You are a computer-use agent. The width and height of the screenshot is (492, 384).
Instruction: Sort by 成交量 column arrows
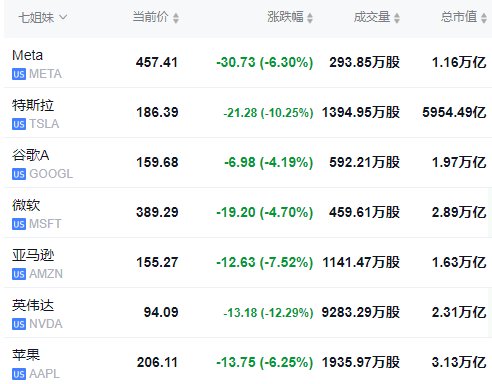(397, 18)
